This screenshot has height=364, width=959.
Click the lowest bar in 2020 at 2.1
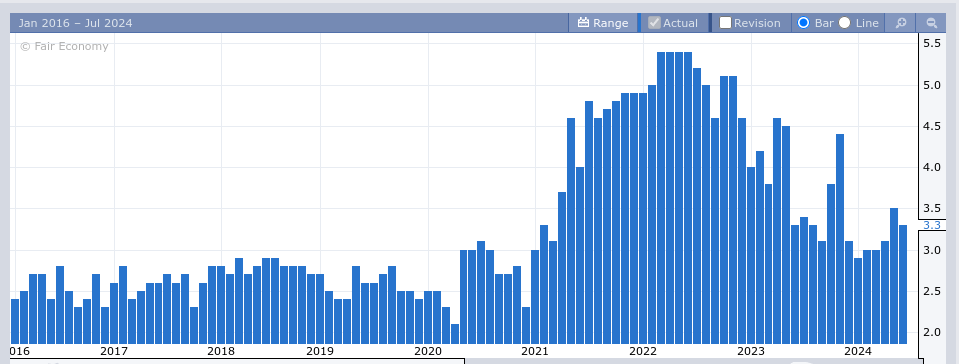tap(455, 334)
